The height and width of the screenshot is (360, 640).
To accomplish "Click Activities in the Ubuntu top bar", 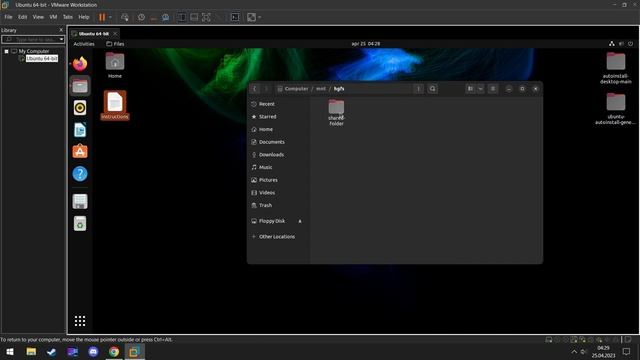I will tap(84, 44).
